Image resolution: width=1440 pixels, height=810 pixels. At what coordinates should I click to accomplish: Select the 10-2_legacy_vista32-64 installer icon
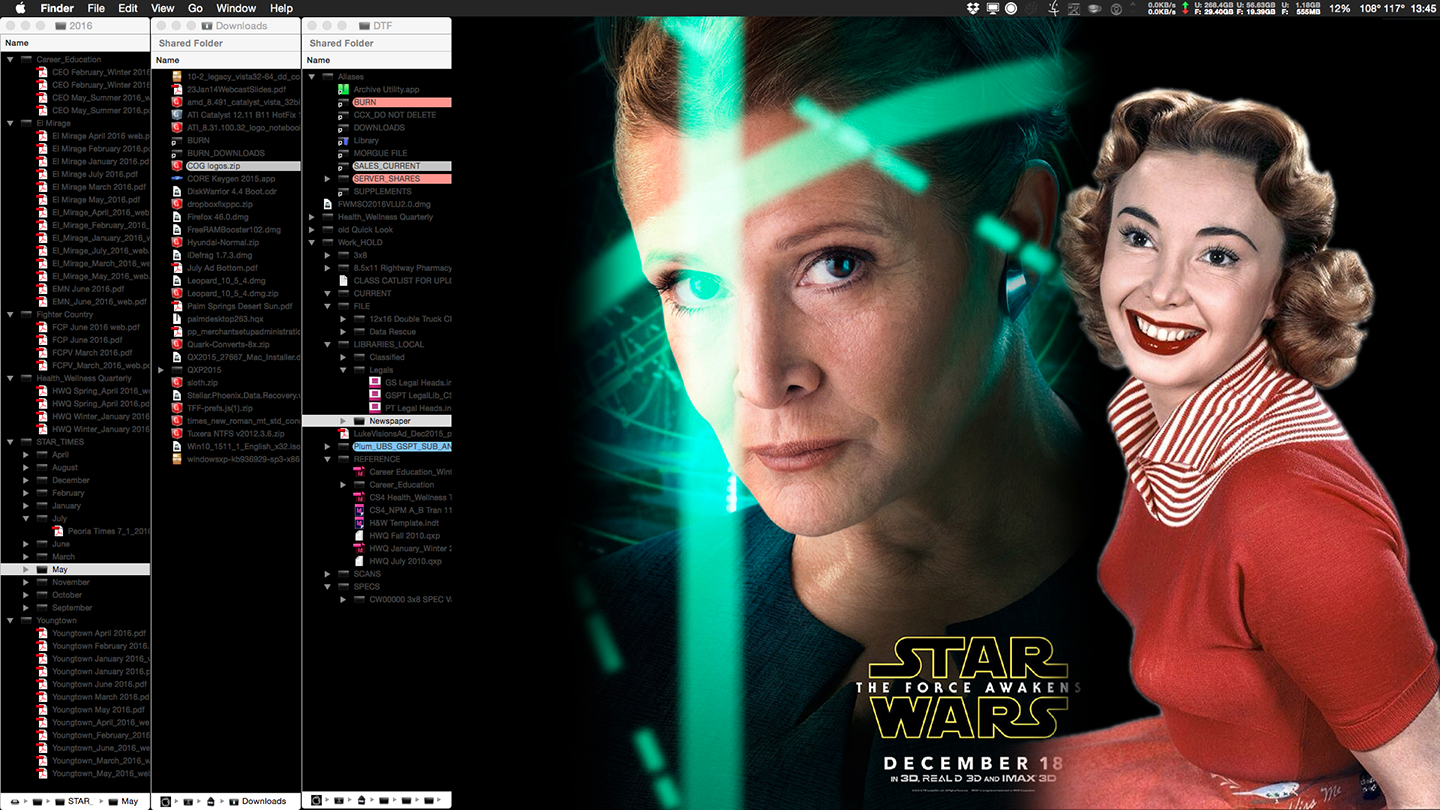click(x=177, y=76)
